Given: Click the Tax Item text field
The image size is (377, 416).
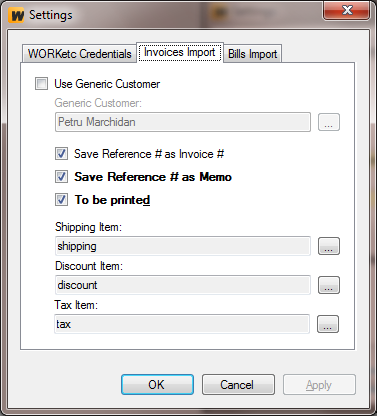Looking at the screenshot, I should tap(182, 324).
